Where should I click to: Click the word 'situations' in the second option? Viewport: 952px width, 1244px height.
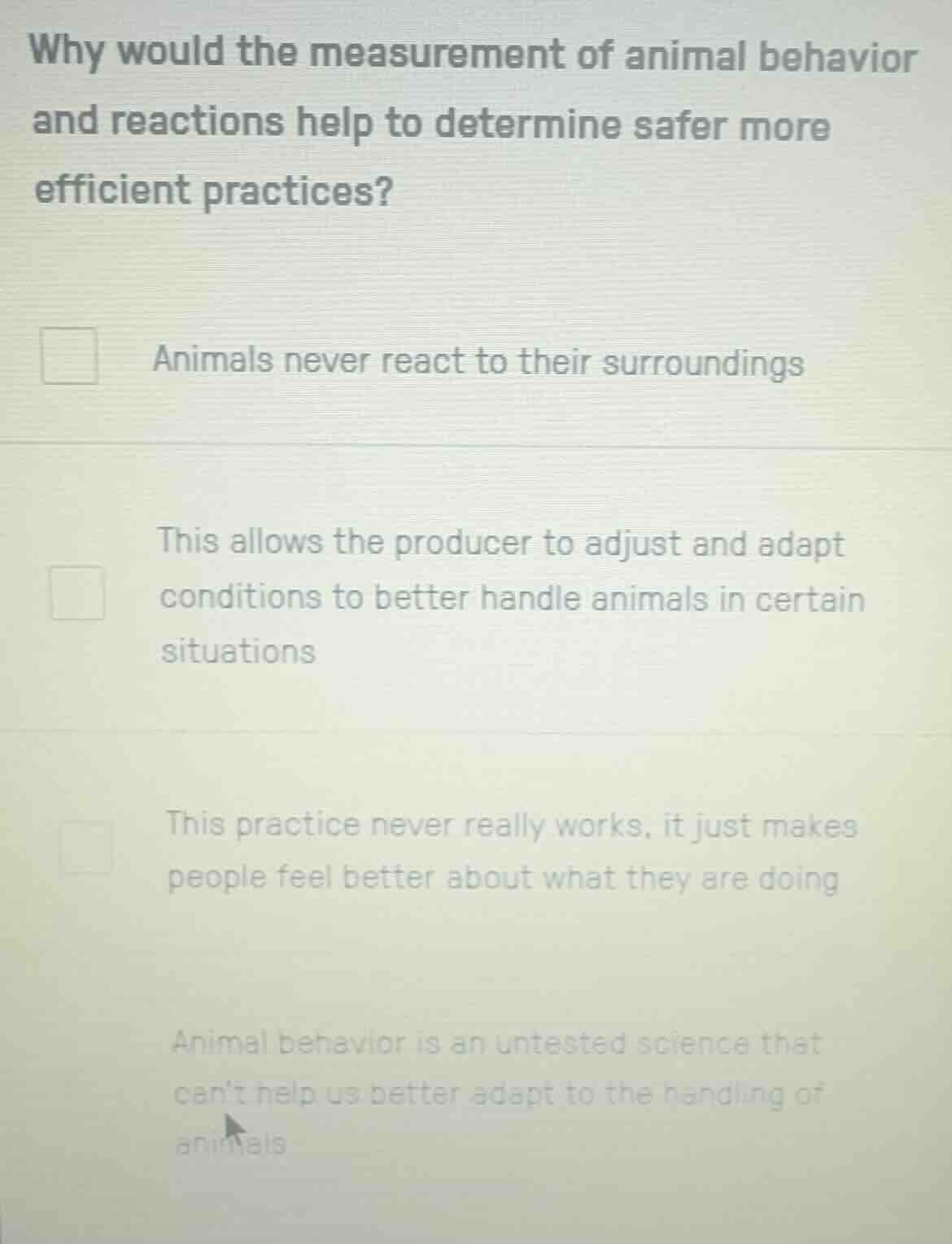pyautogui.click(x=238, y=650)
